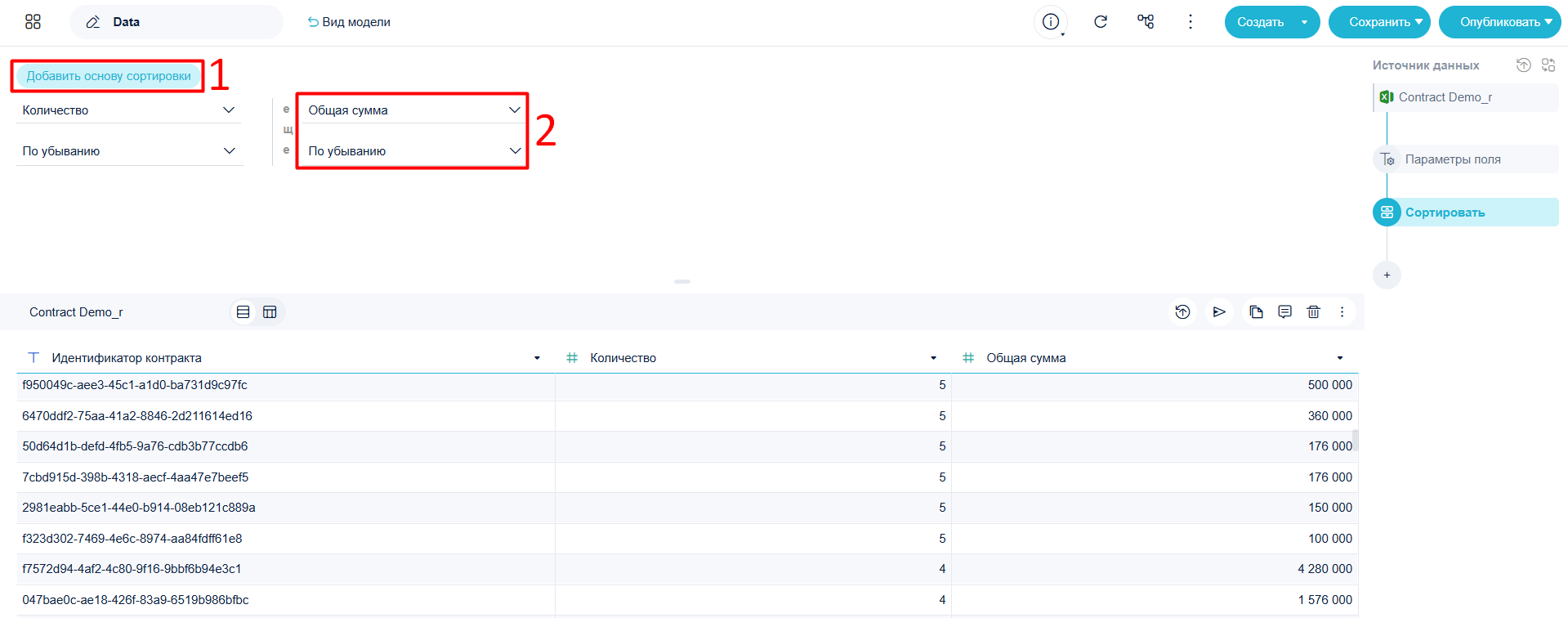Open the model relationship diagram icon
The height and width of the screenshot is (618, 1568).
click(x=1146, y=22)
